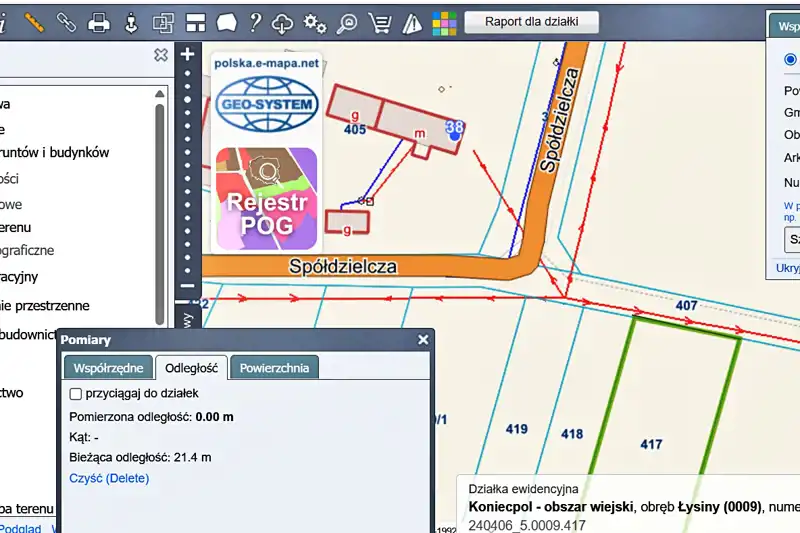
Task: Enable 'przyciągaj do działek' checkbox
Action: point(76,394)
